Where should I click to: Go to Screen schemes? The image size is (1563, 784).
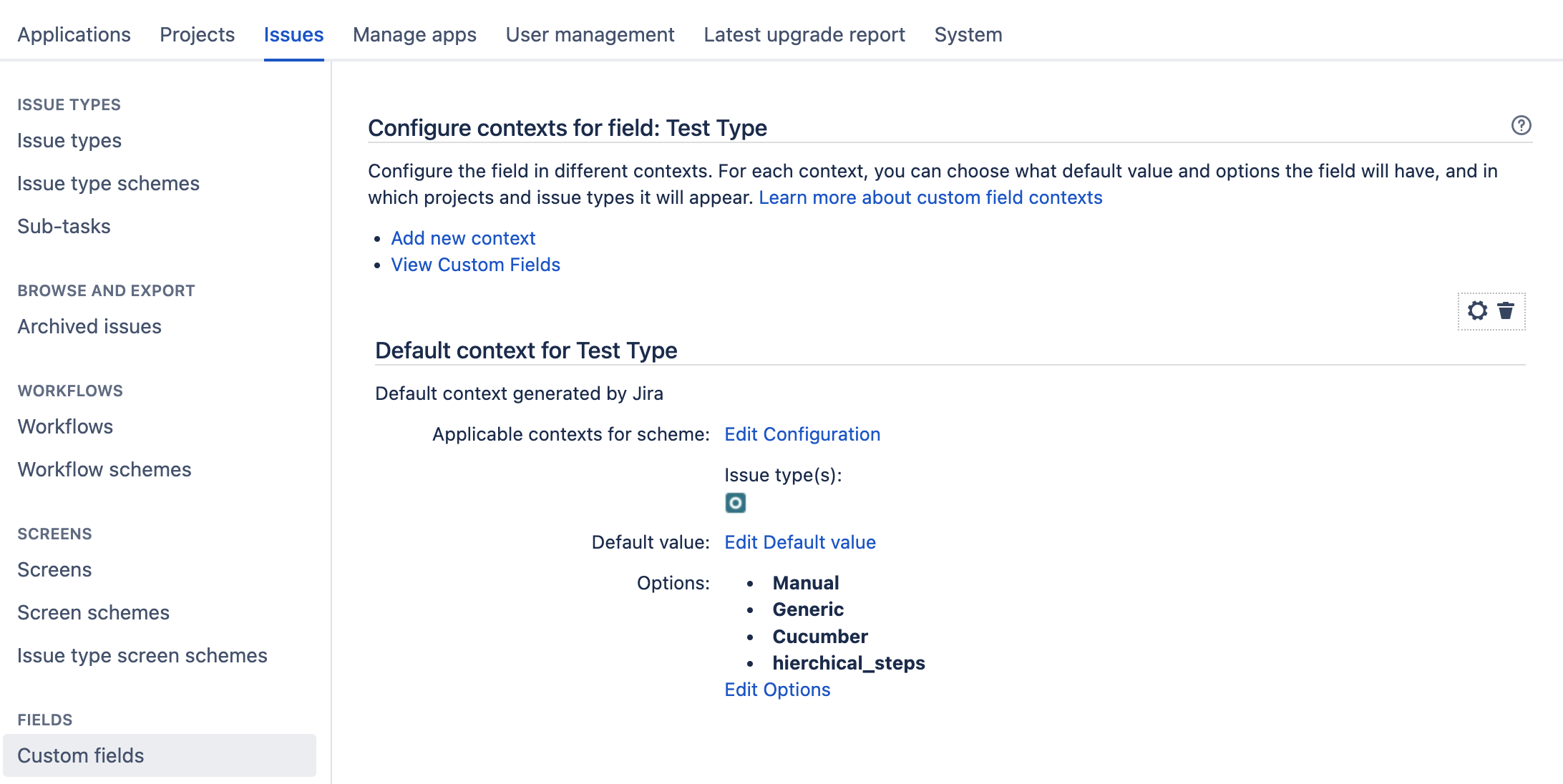click(x=93, y=612)
